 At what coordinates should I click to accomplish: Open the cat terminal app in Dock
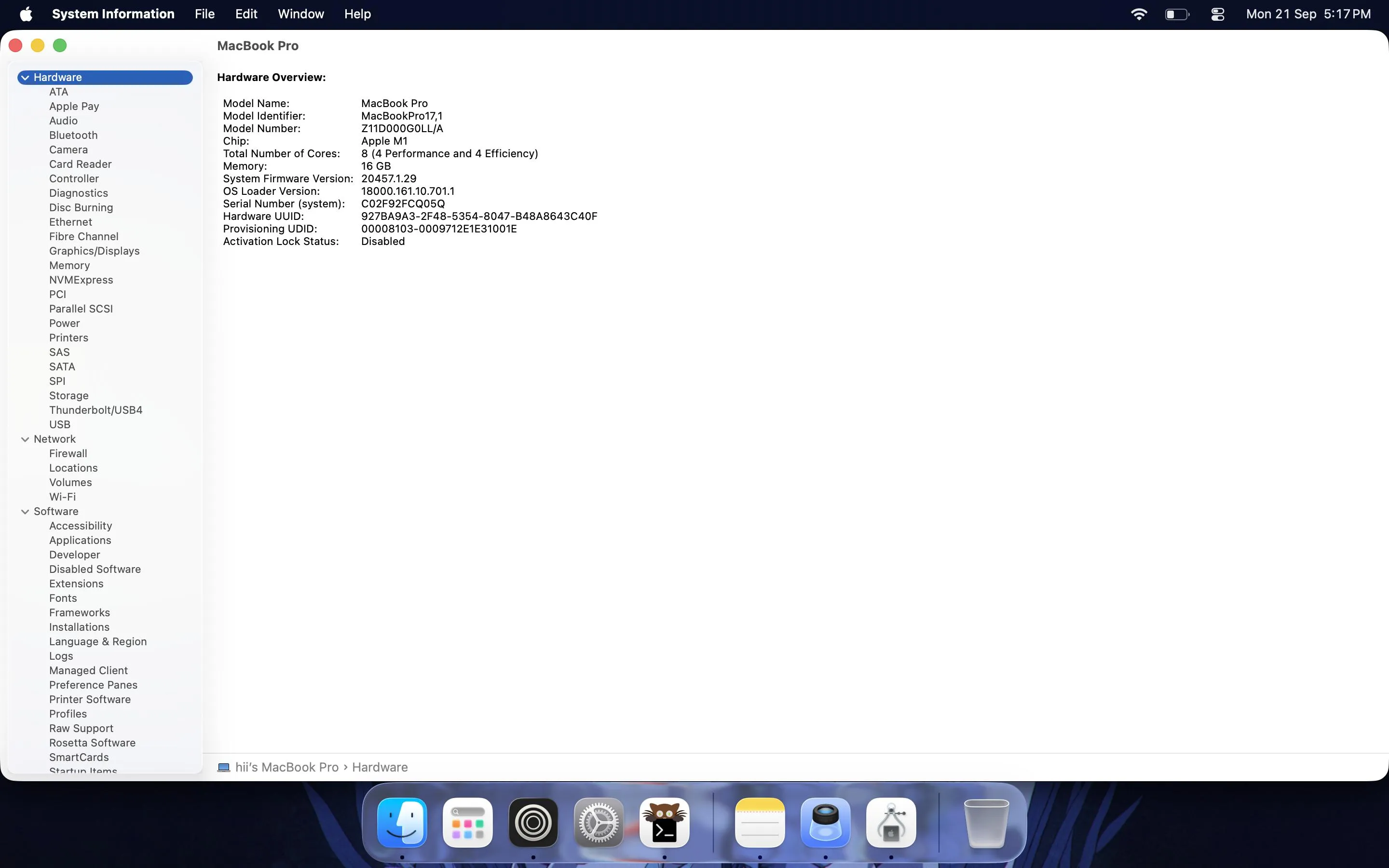pos(664,822)
